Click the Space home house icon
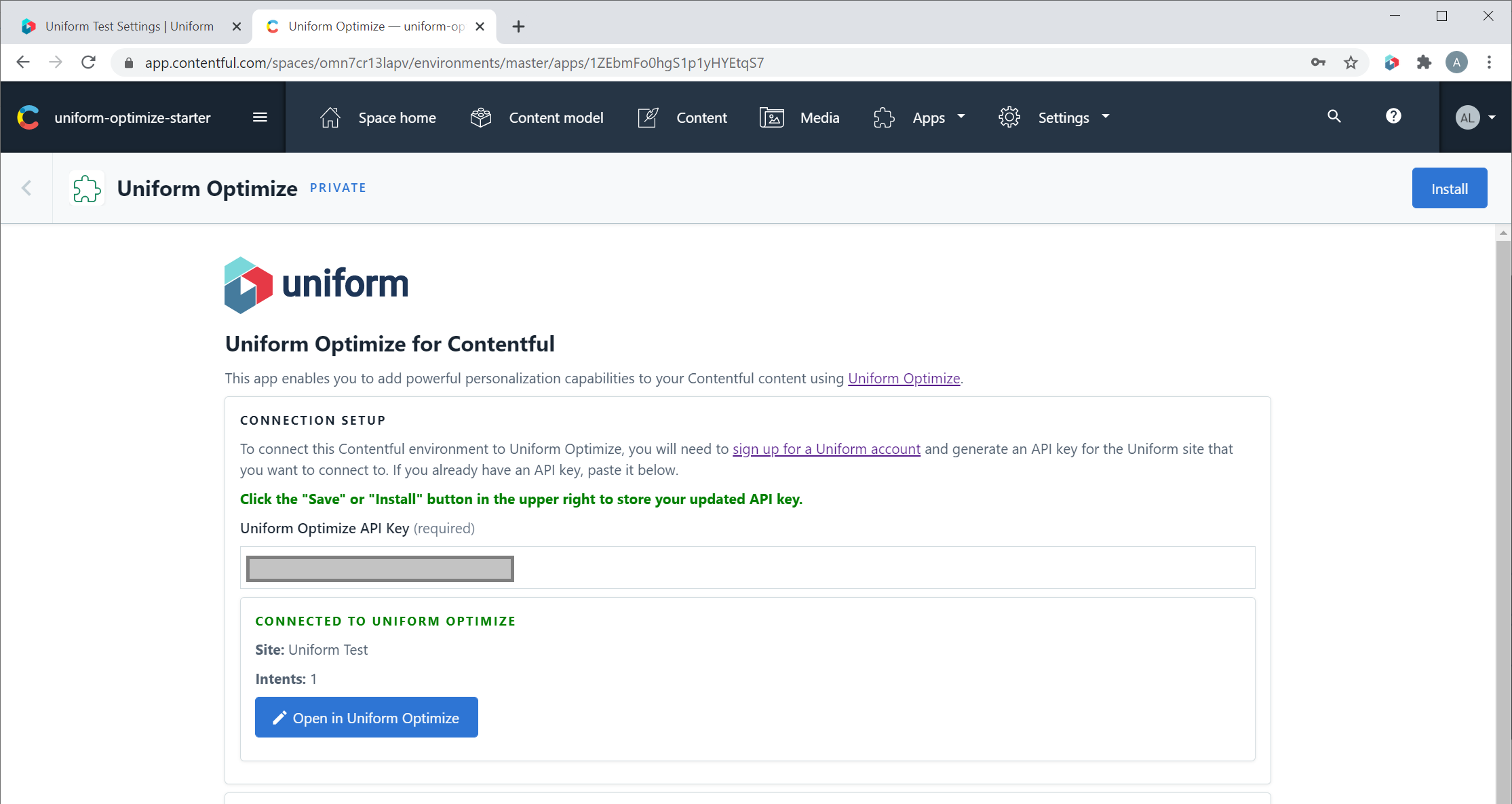The height and width of the screenshot is (804, 1512). 330,117
